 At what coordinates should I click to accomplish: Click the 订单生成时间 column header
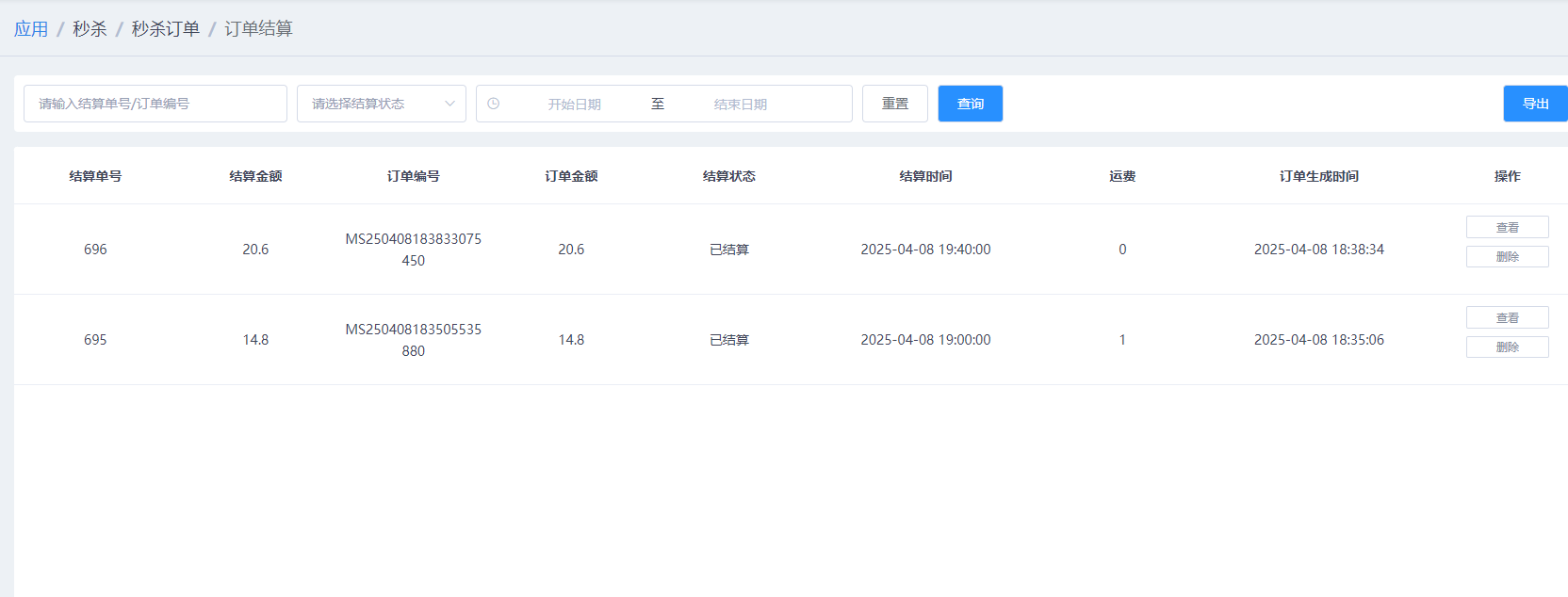(1318, 176)
